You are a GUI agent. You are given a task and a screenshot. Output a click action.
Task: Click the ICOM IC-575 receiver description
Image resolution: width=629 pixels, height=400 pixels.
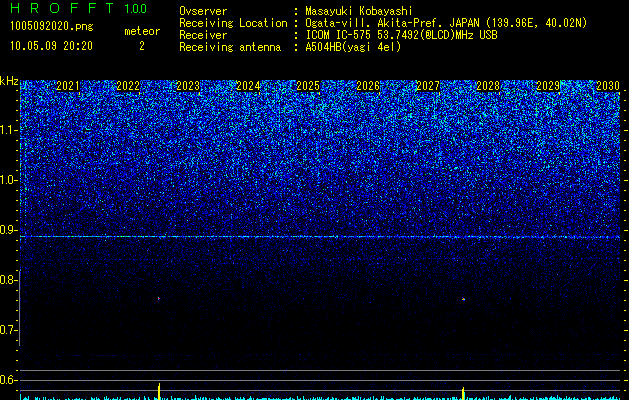(x=401, y=35)
